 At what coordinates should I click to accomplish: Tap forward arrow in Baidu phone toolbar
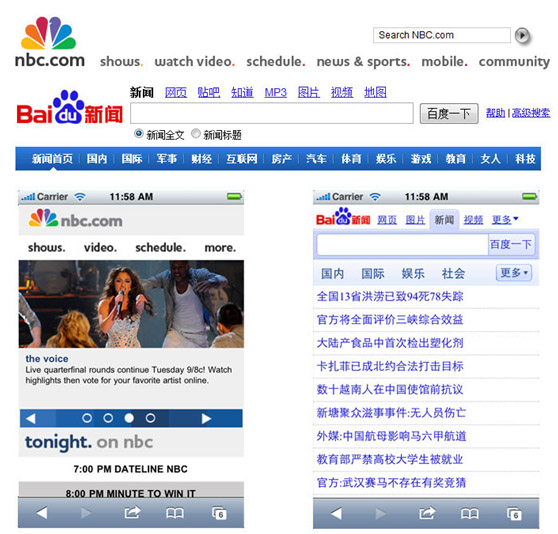(x=380, y=513)
